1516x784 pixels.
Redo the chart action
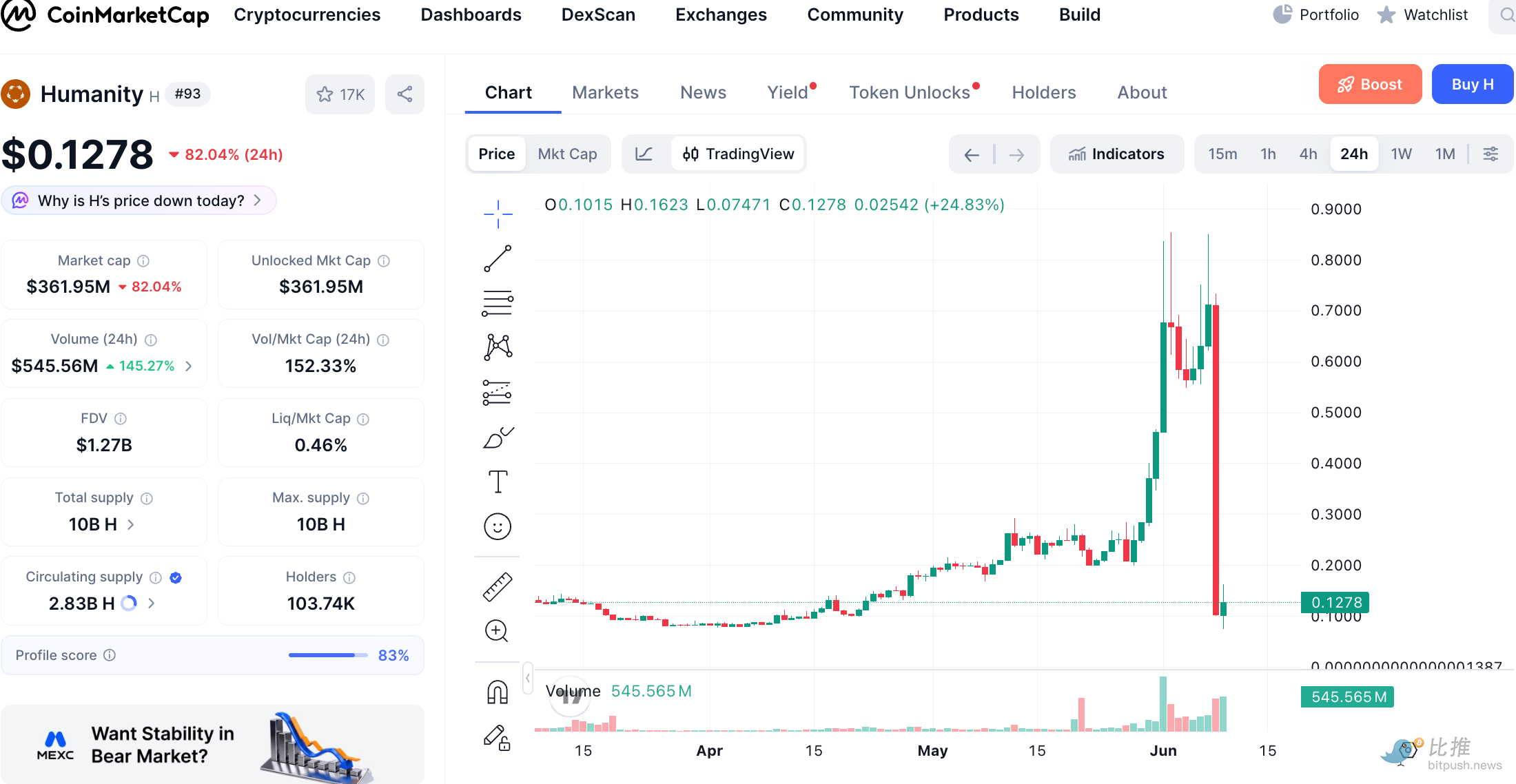click(x=1016, y=154)
